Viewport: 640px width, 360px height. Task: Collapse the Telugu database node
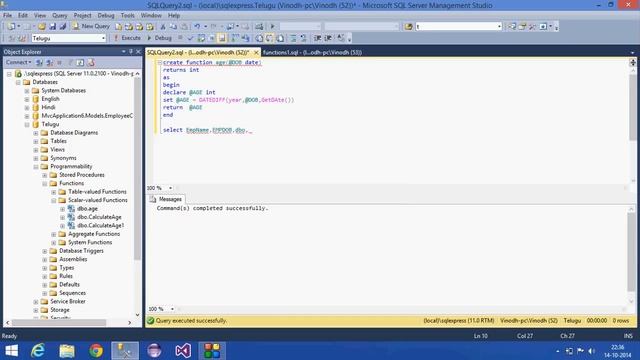pos(27,124)
